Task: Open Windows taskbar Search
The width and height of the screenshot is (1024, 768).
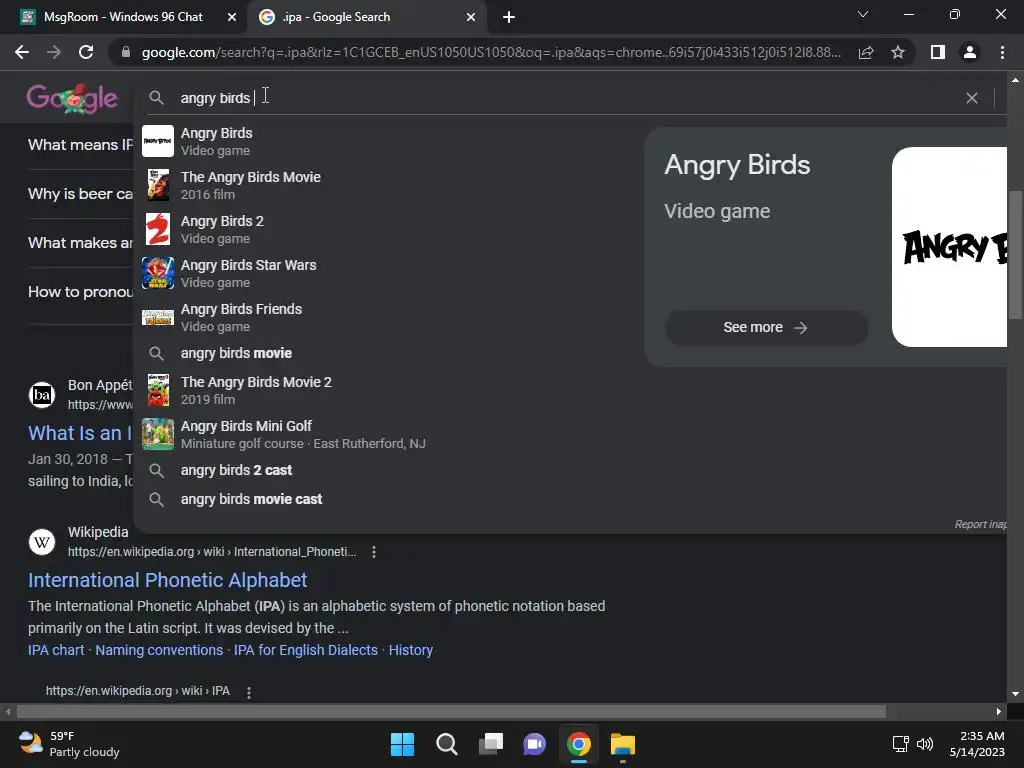Action: pyautogui.click(x=447, y=744)
